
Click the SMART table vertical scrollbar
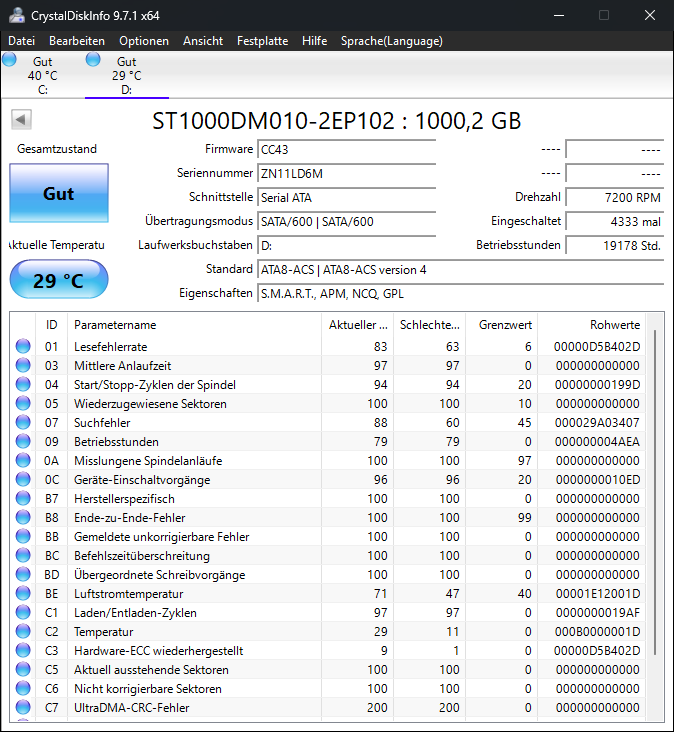pyautogui.click(x=655, y=493)
